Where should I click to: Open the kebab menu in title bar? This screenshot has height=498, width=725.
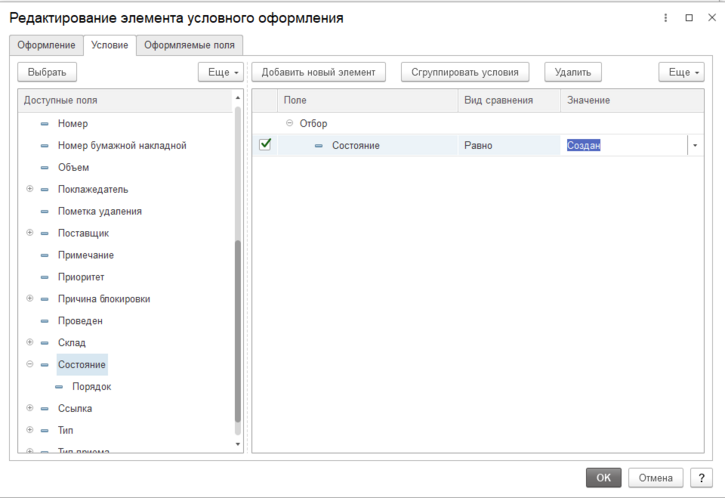point(666,18)
